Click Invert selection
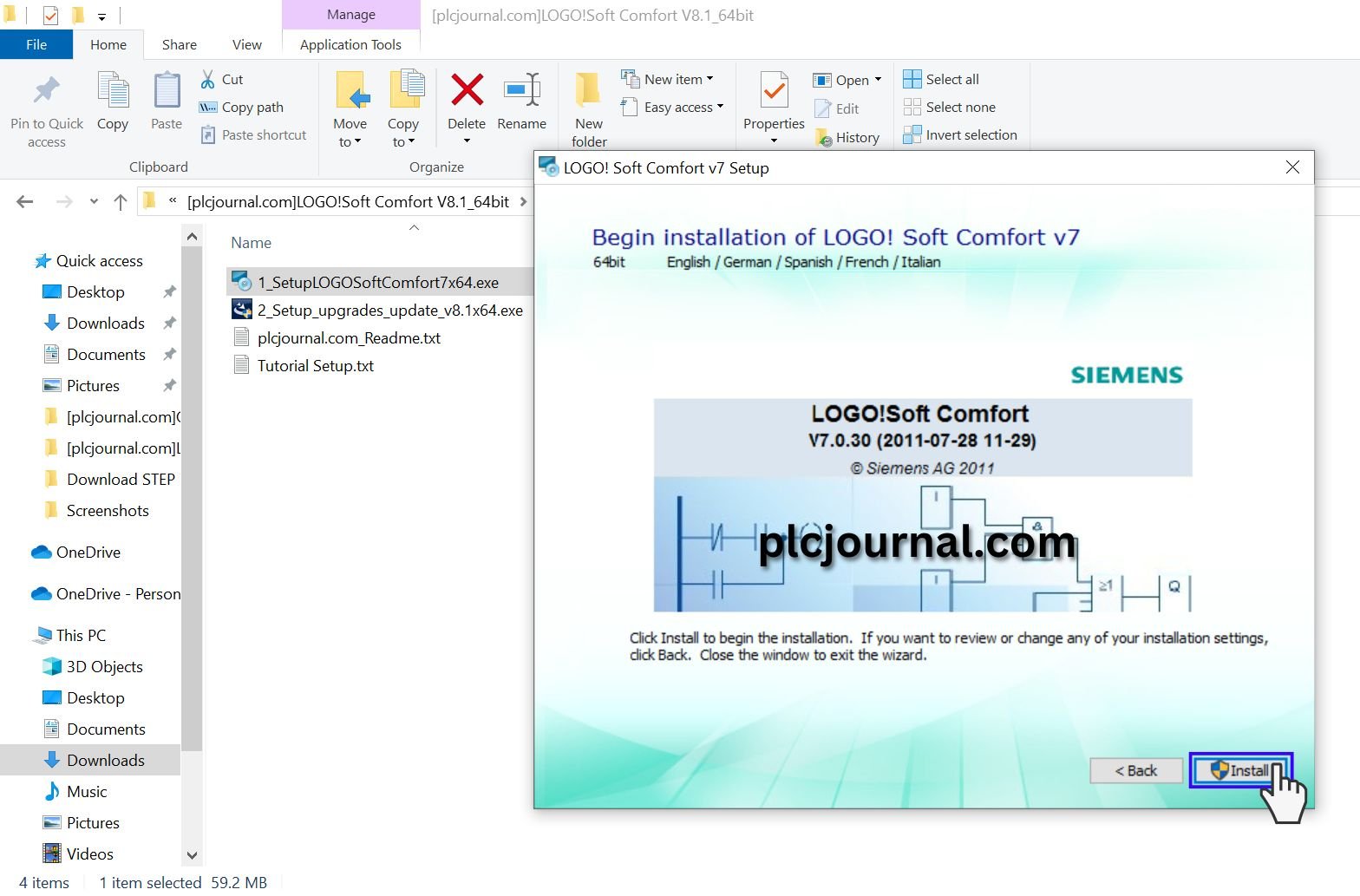 960,134
